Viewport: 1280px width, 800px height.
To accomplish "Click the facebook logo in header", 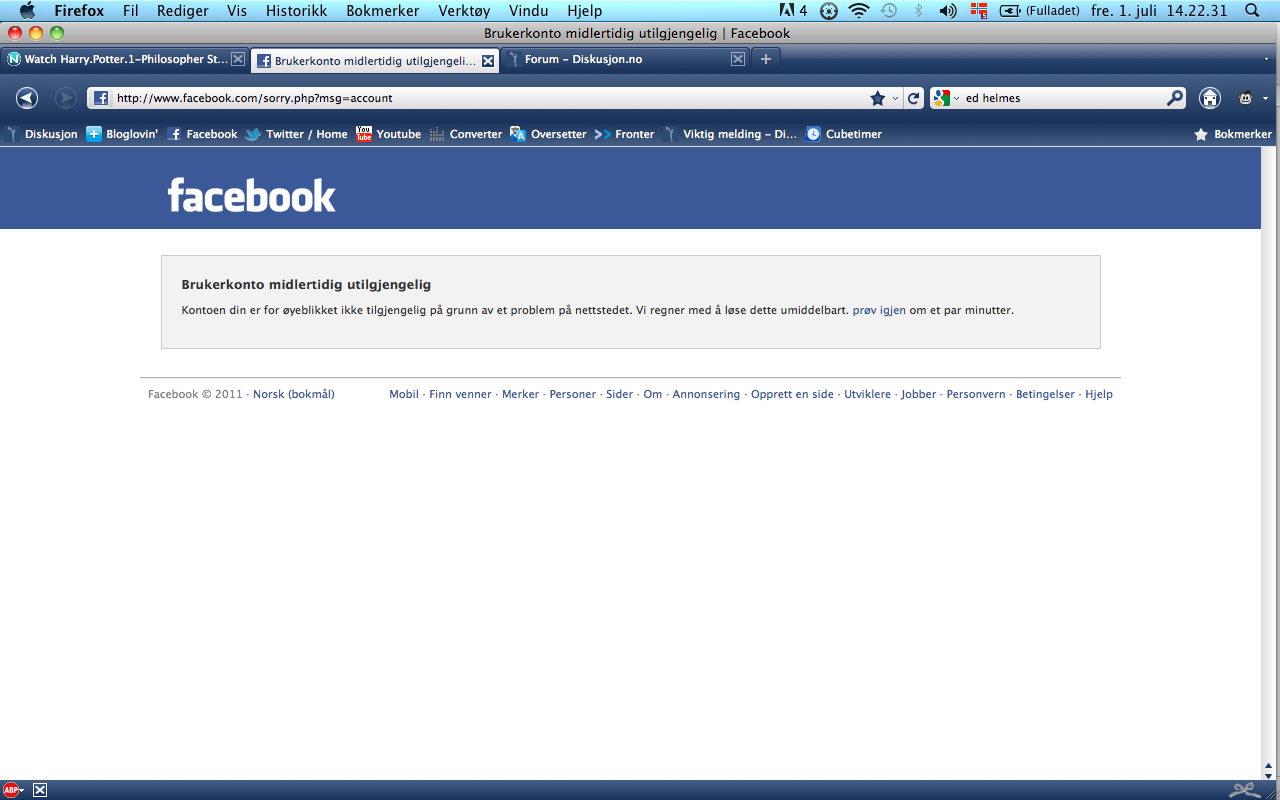I will 252,195.
